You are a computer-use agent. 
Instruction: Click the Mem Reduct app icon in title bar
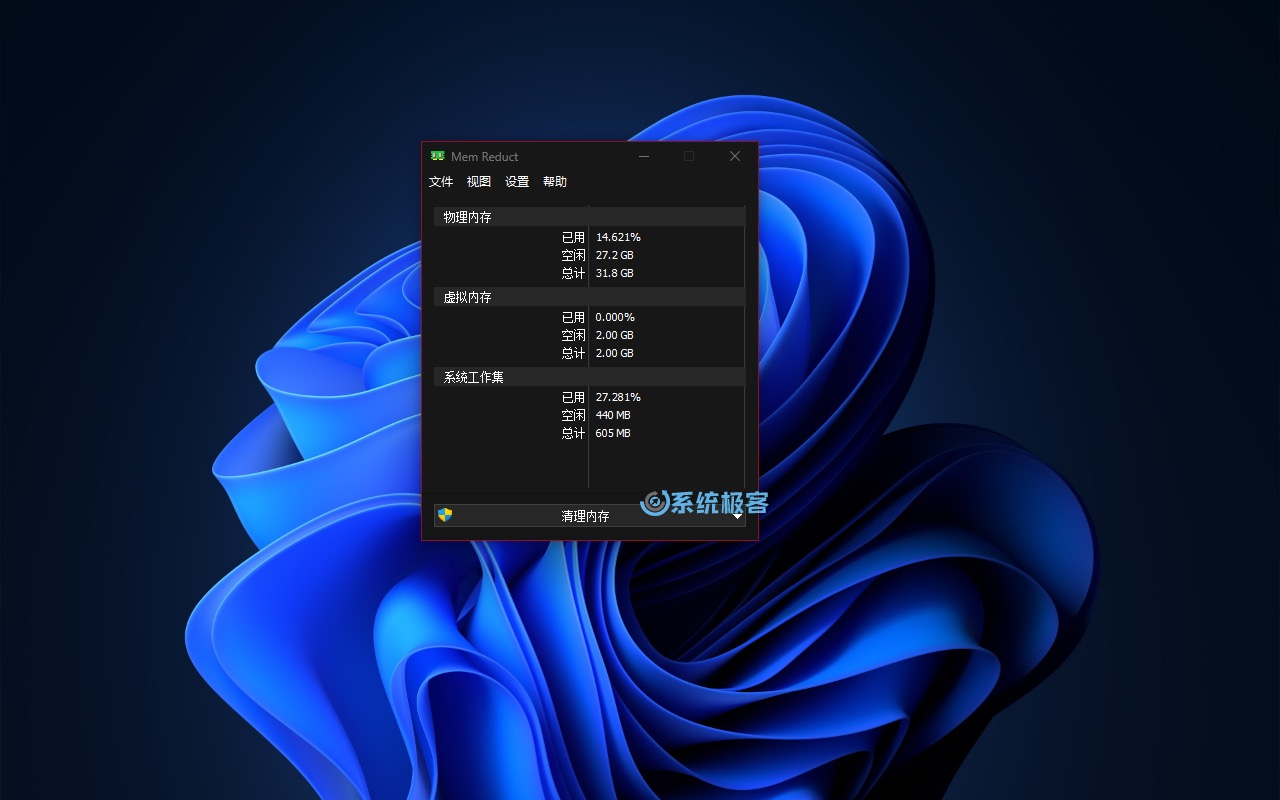tap(438, 156)
